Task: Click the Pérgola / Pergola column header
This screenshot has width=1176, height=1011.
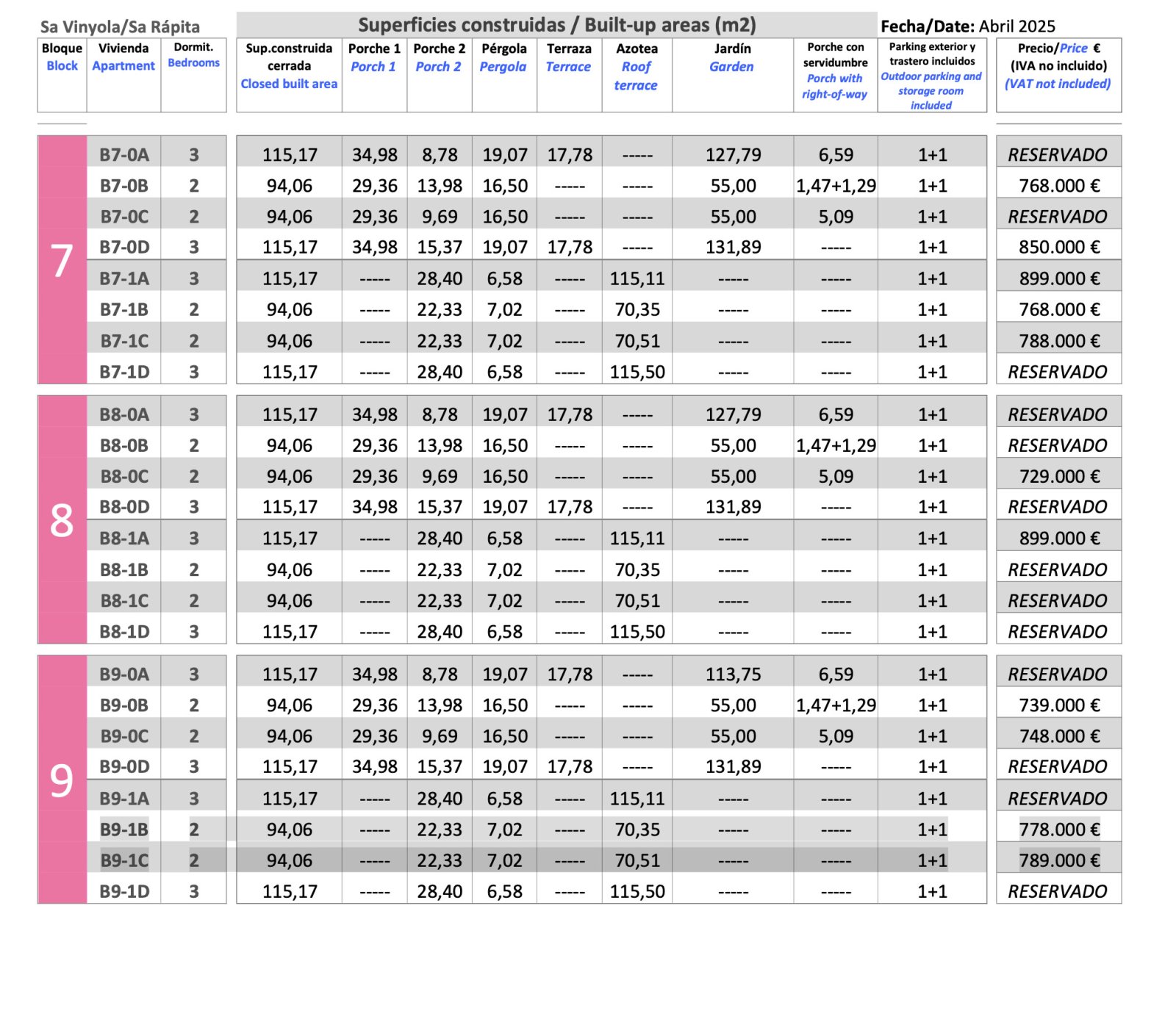Action: pos(503,58)
